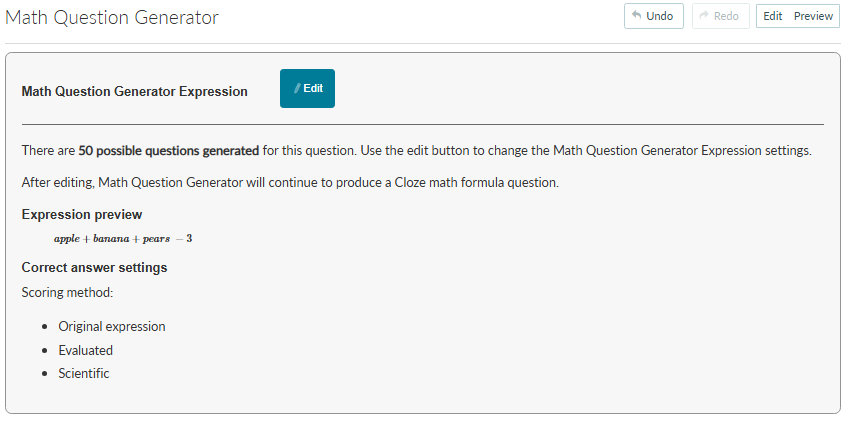
Task: Click the Redo arrow icon
Action: click(x=704, y=16)
